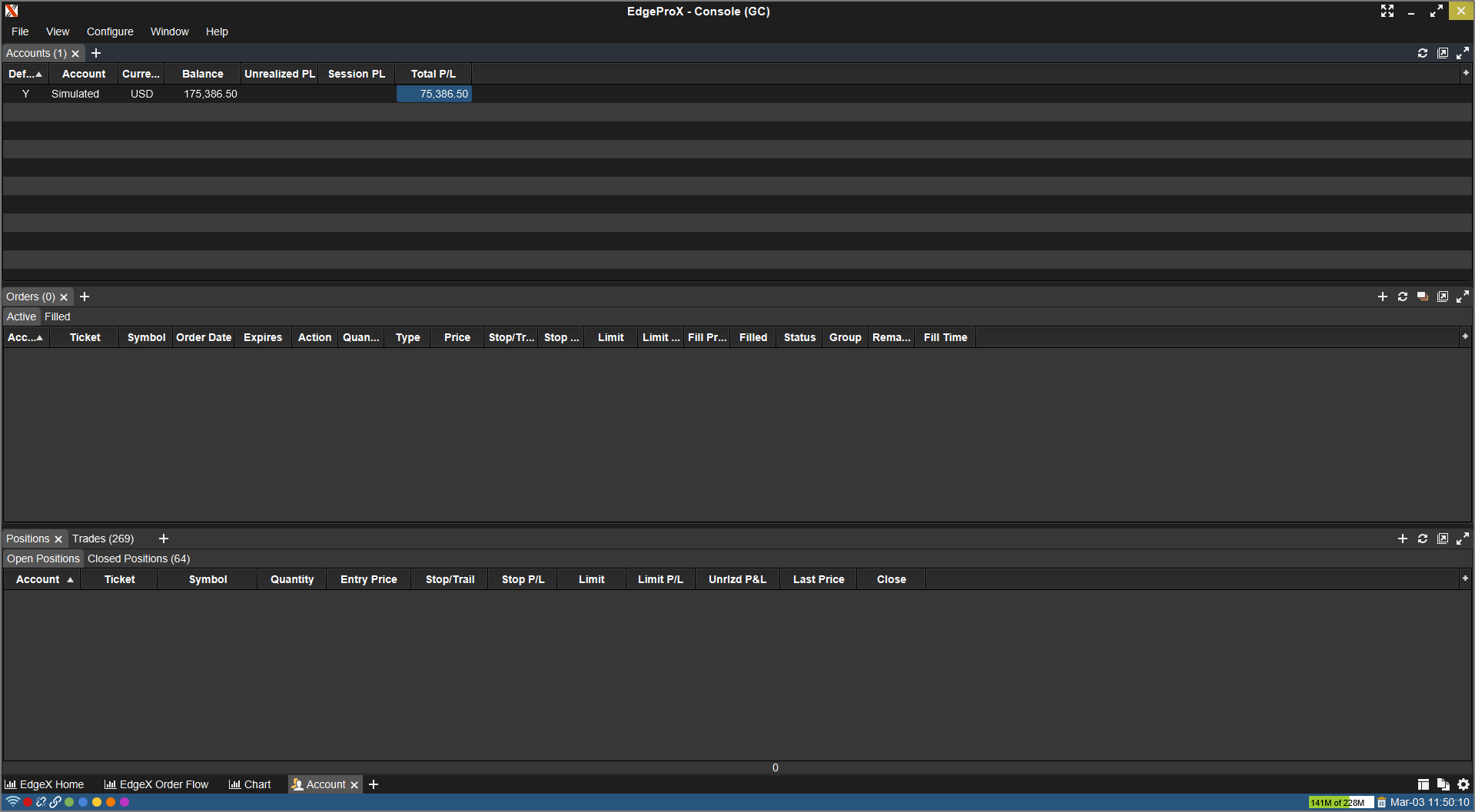The image size is (1475, 812).
Task: Open the Configure menu
Action: coord(110,31)
